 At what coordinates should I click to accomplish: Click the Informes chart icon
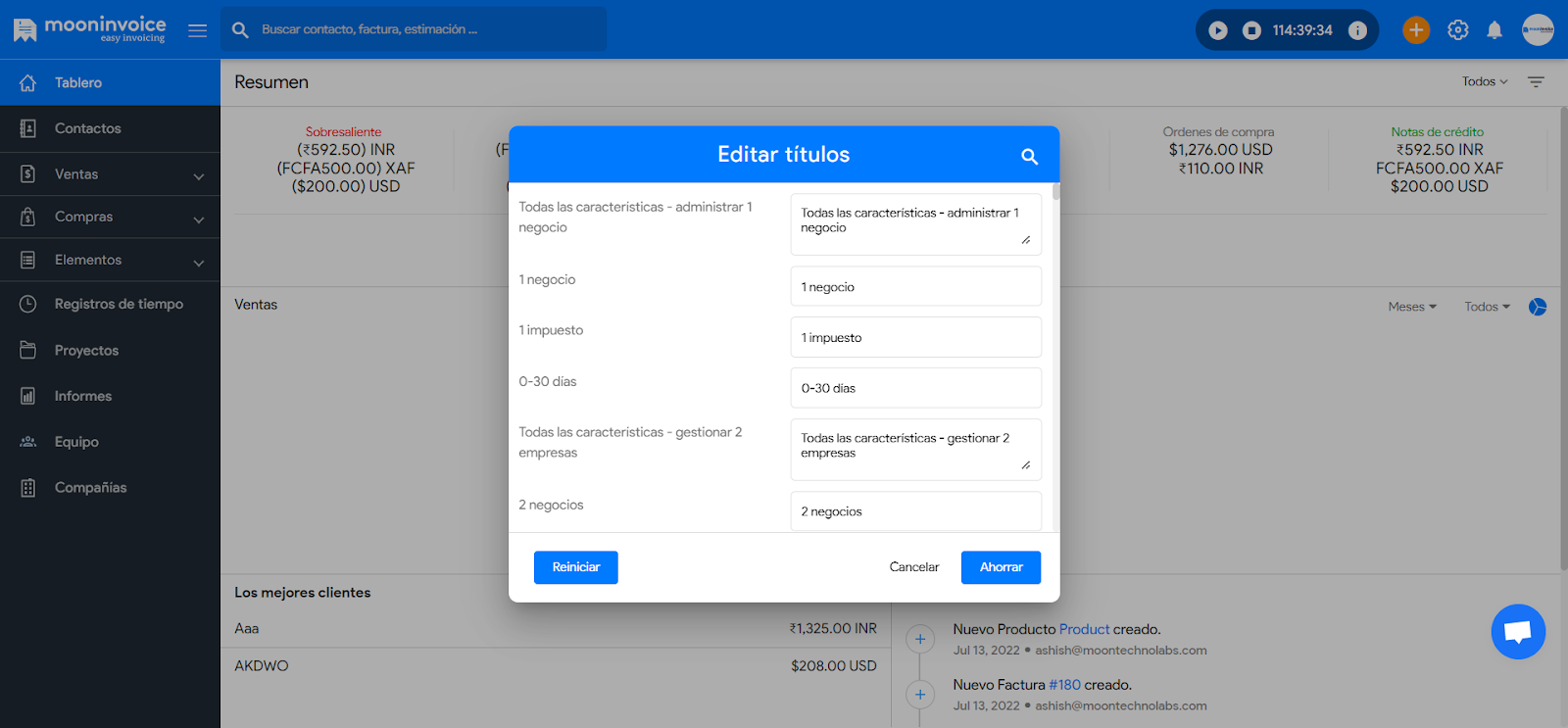coord(27,396)
